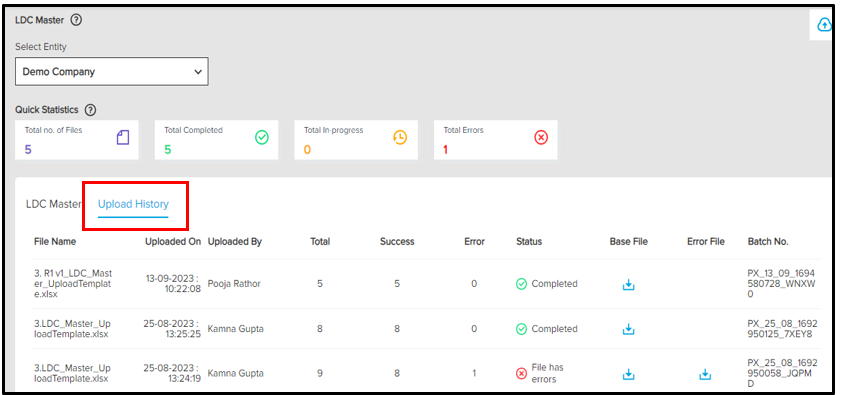Click Completed status icon in Pooja Rathor row
Screen dimensions: 841x395
tap(521, 284)
